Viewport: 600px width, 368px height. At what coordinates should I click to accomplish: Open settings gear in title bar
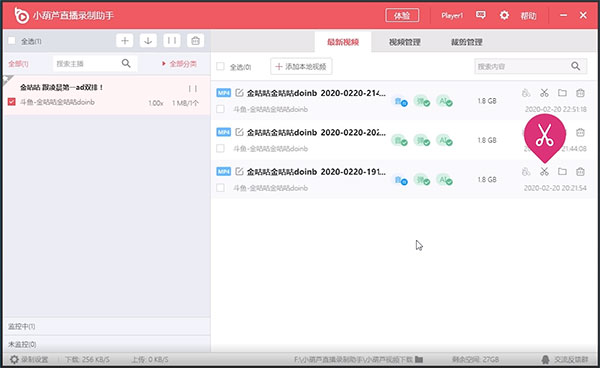click(x=504, y=15)
